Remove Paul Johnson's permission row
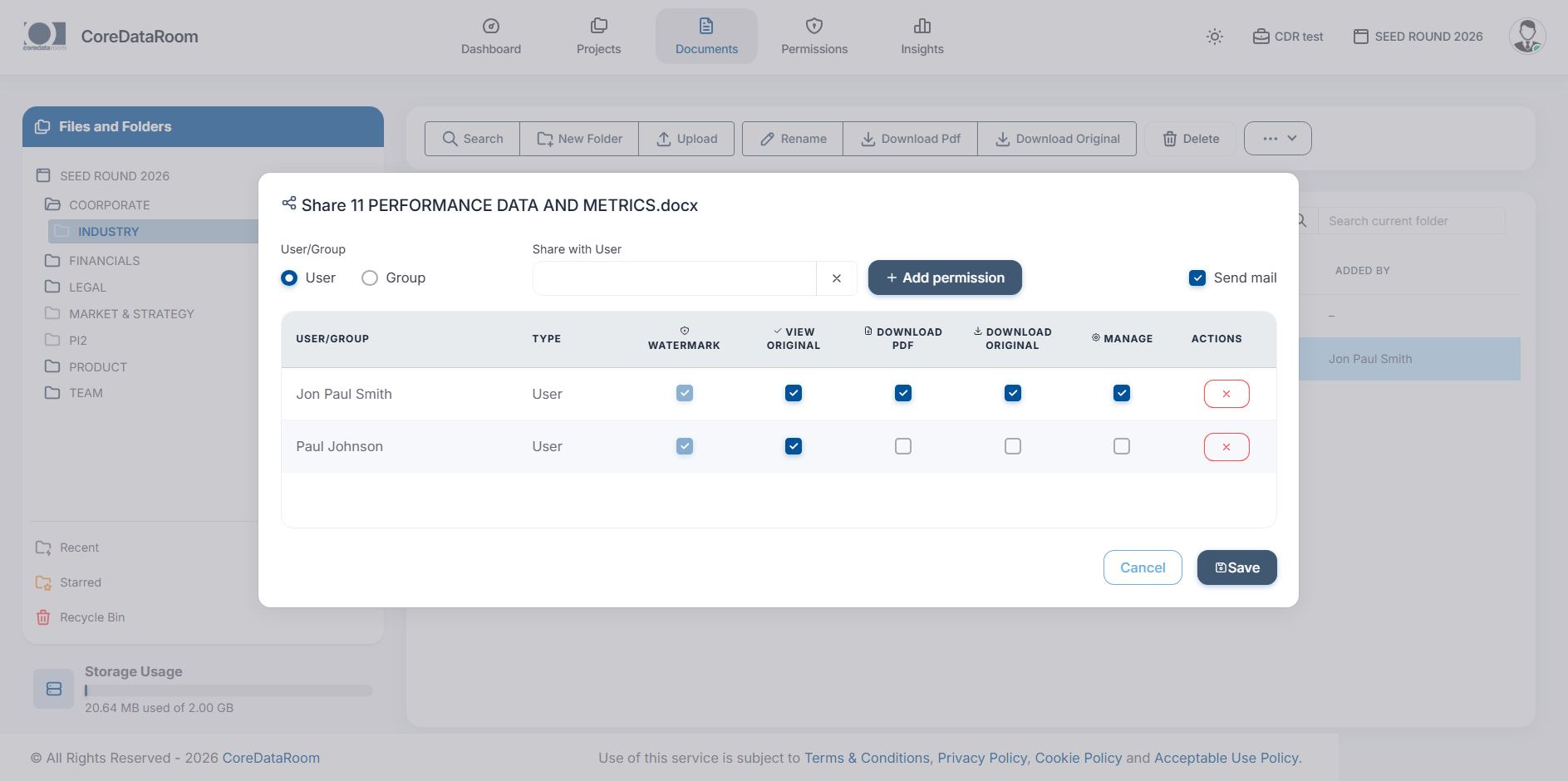The height and width of the screenshot is (781, 1568). (x=1226, y=447)
